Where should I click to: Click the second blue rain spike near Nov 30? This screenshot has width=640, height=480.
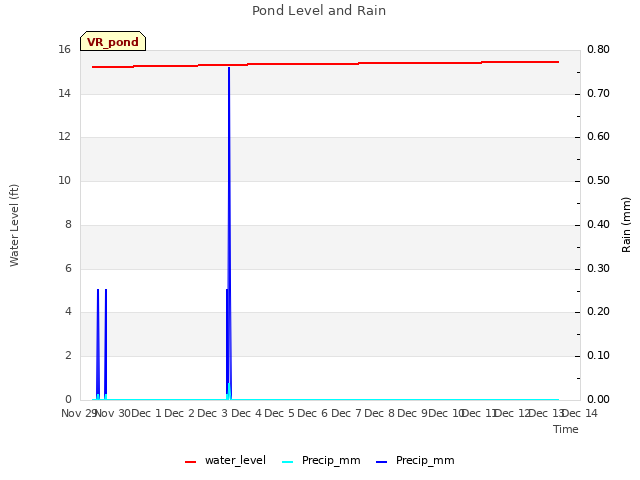point(106,344)
